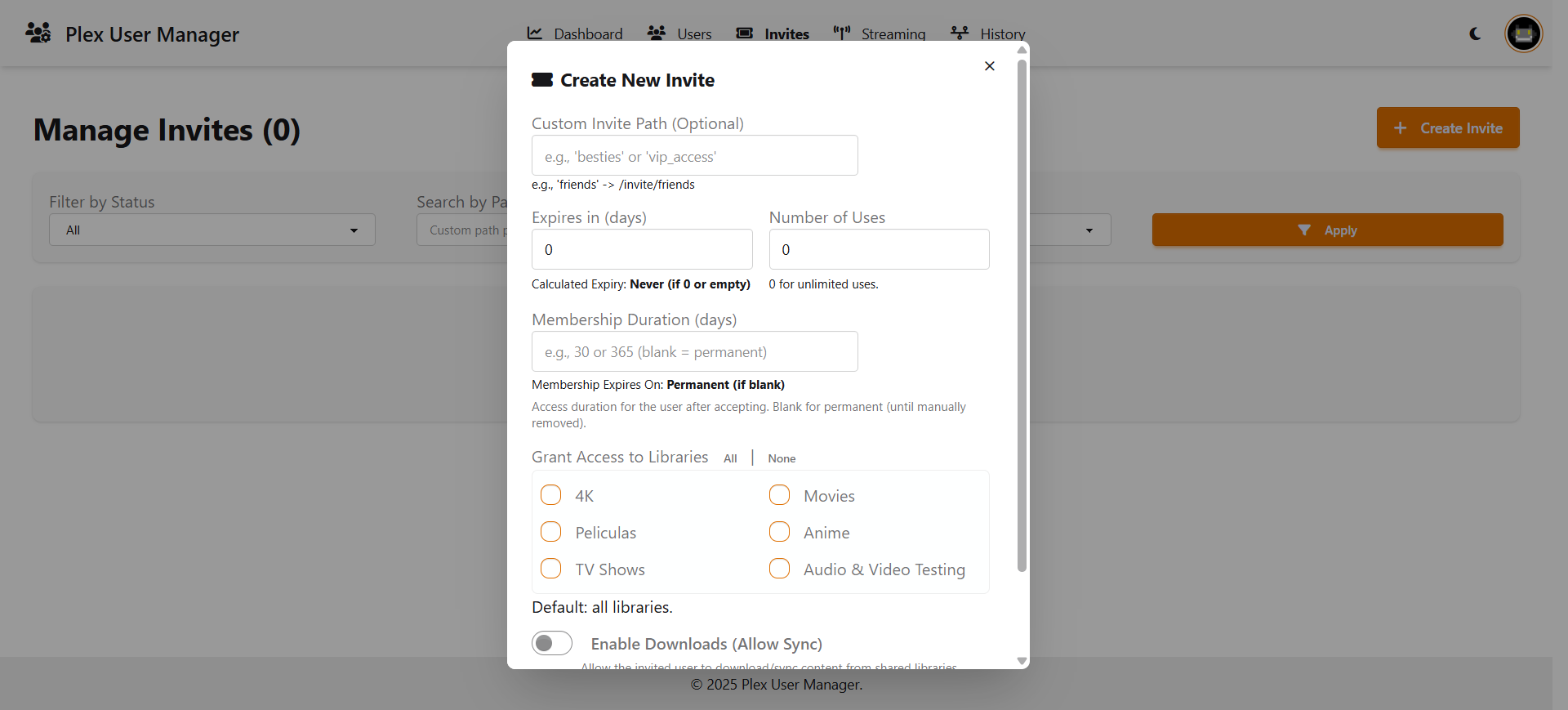1568x710 pixels.
Task: Click the dialog's vertical scrollbar
Action: coord(1022,315)
